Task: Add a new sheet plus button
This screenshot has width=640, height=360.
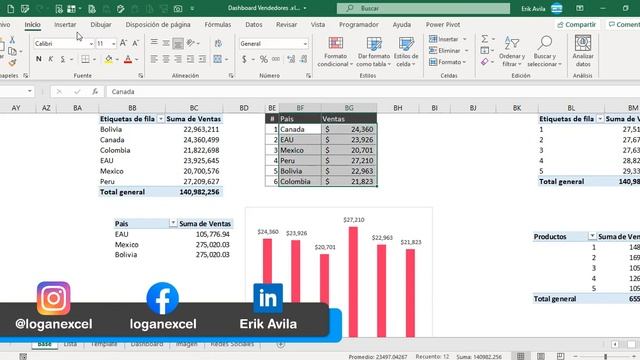Action: [280, 344]
